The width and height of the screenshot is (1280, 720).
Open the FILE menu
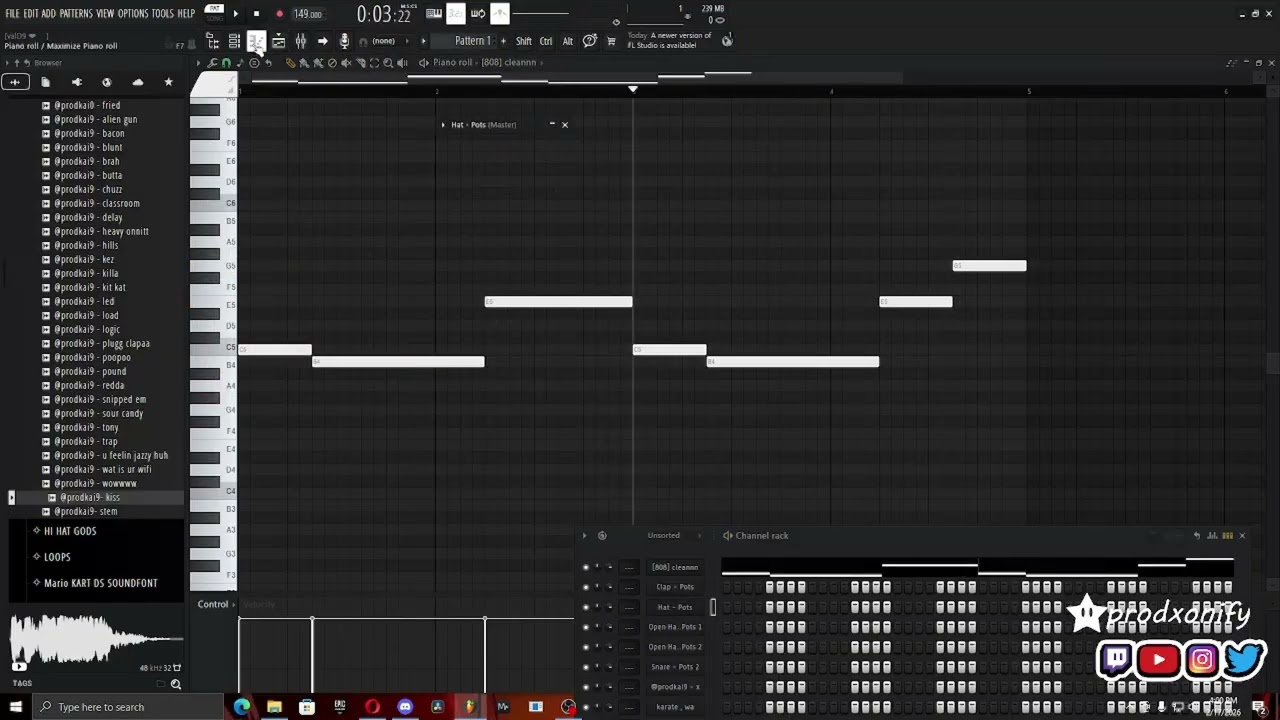(12, 14)
